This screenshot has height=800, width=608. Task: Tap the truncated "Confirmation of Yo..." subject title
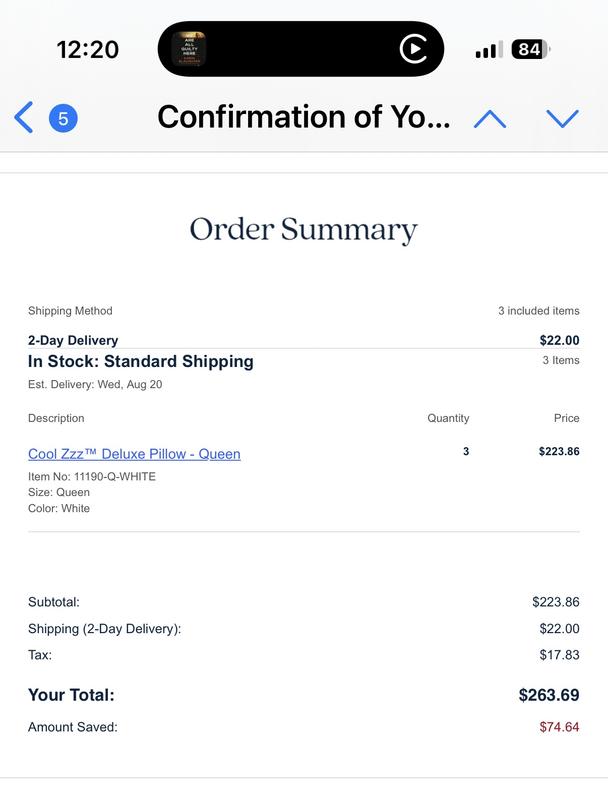click(x=303, y=118)
